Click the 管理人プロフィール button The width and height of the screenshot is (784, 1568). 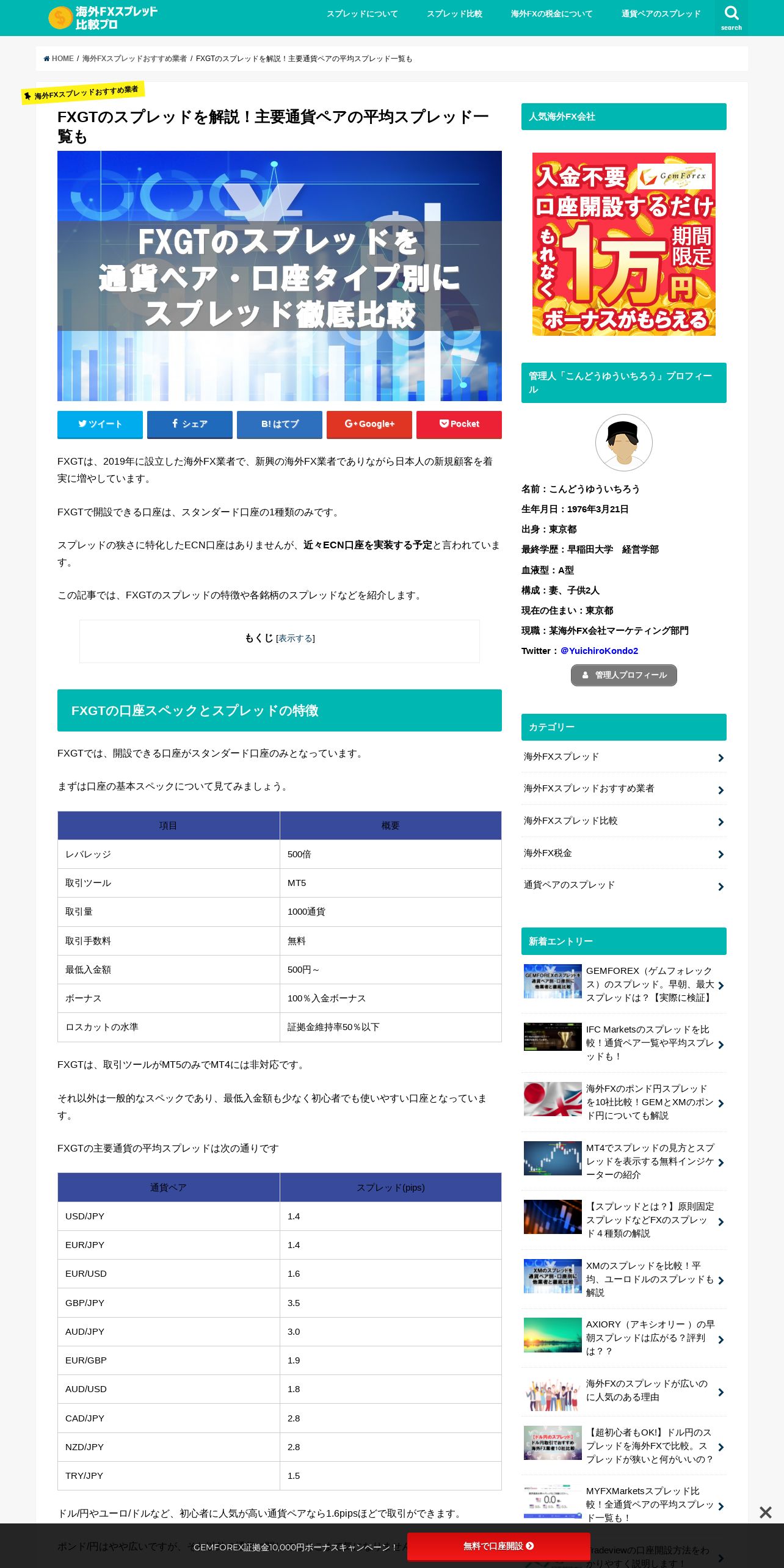click(x=624, y=675)
